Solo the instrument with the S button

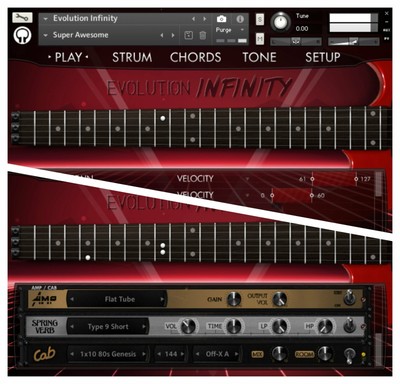[x=260, y=19]
